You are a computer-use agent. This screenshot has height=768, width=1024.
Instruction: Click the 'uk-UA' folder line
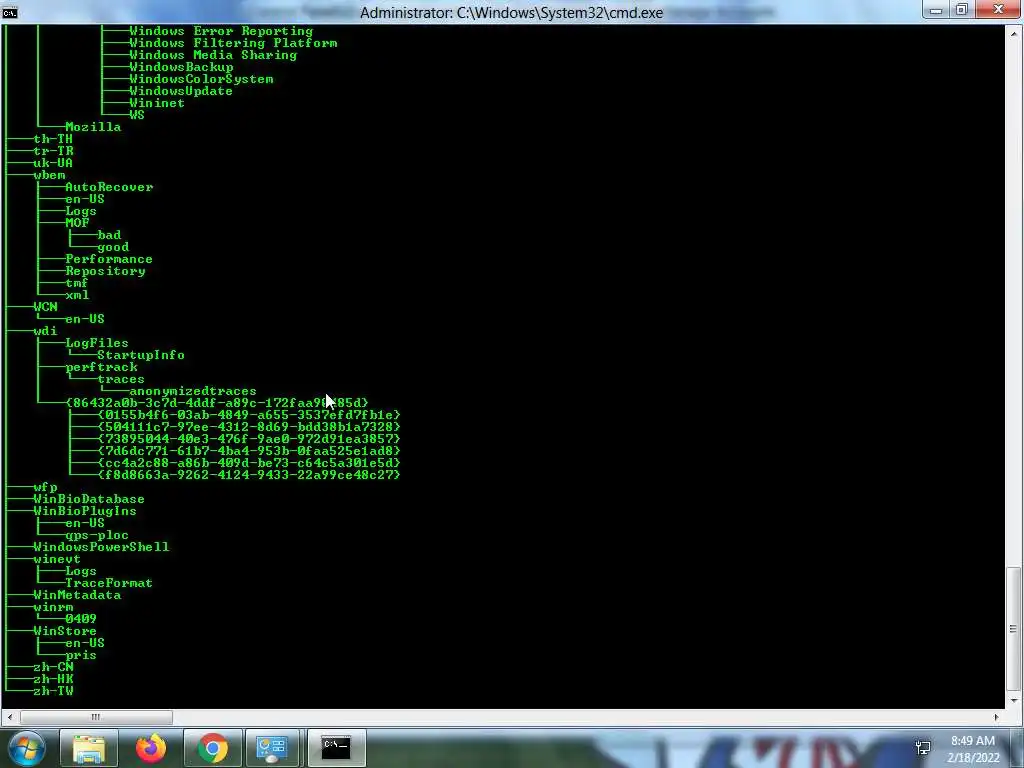pyautogui.click(x=53, y=163)
